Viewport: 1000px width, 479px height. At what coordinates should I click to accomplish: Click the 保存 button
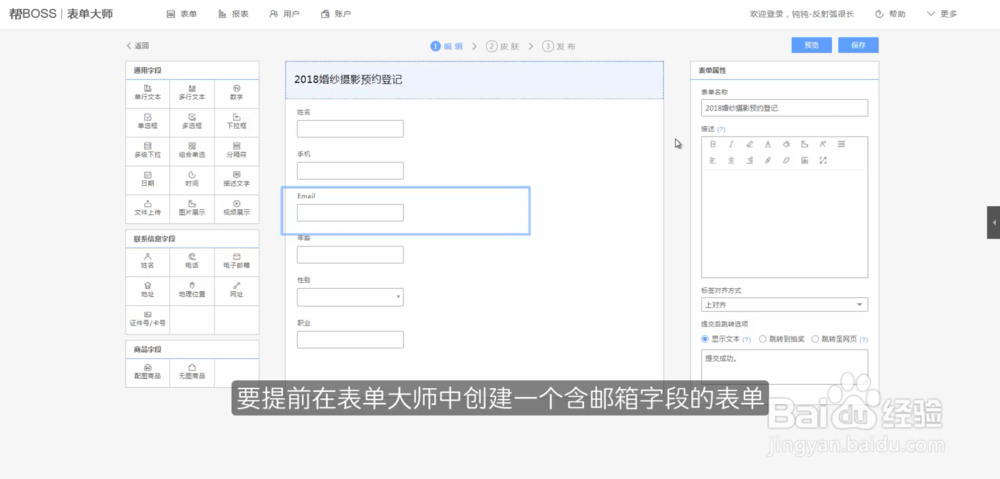point(858,45)
